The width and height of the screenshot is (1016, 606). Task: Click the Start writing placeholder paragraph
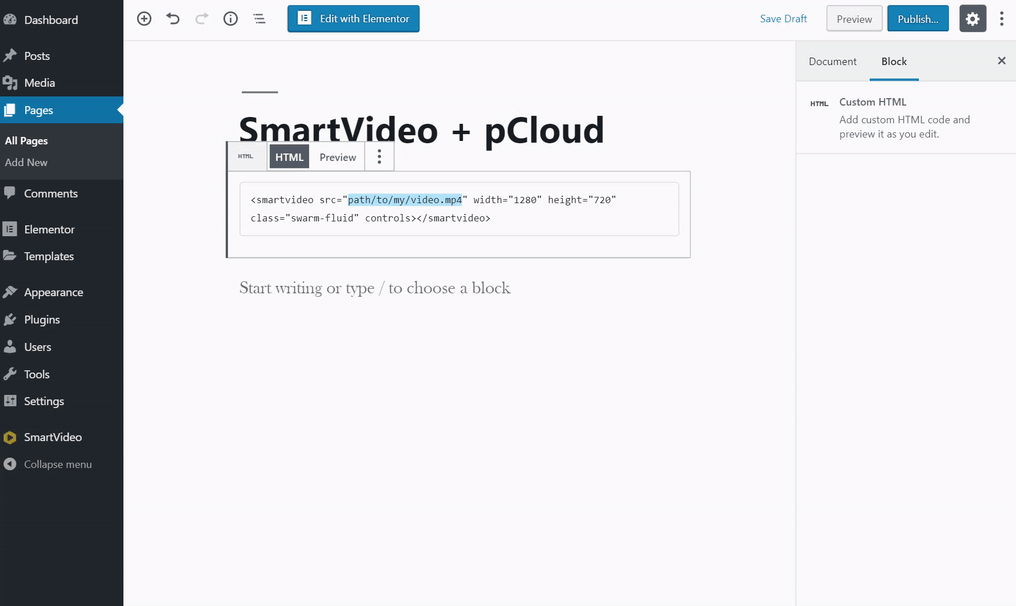[375, 288]
